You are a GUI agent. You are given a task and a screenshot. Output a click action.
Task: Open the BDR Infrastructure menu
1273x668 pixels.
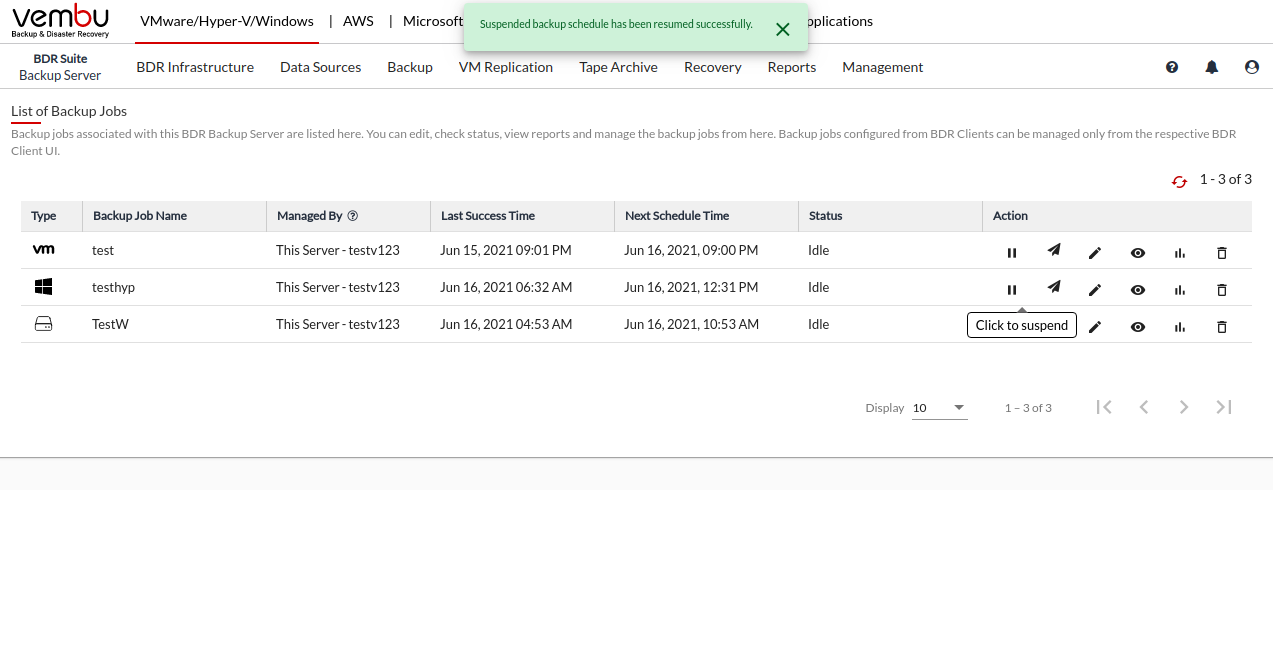pos(195,67)
